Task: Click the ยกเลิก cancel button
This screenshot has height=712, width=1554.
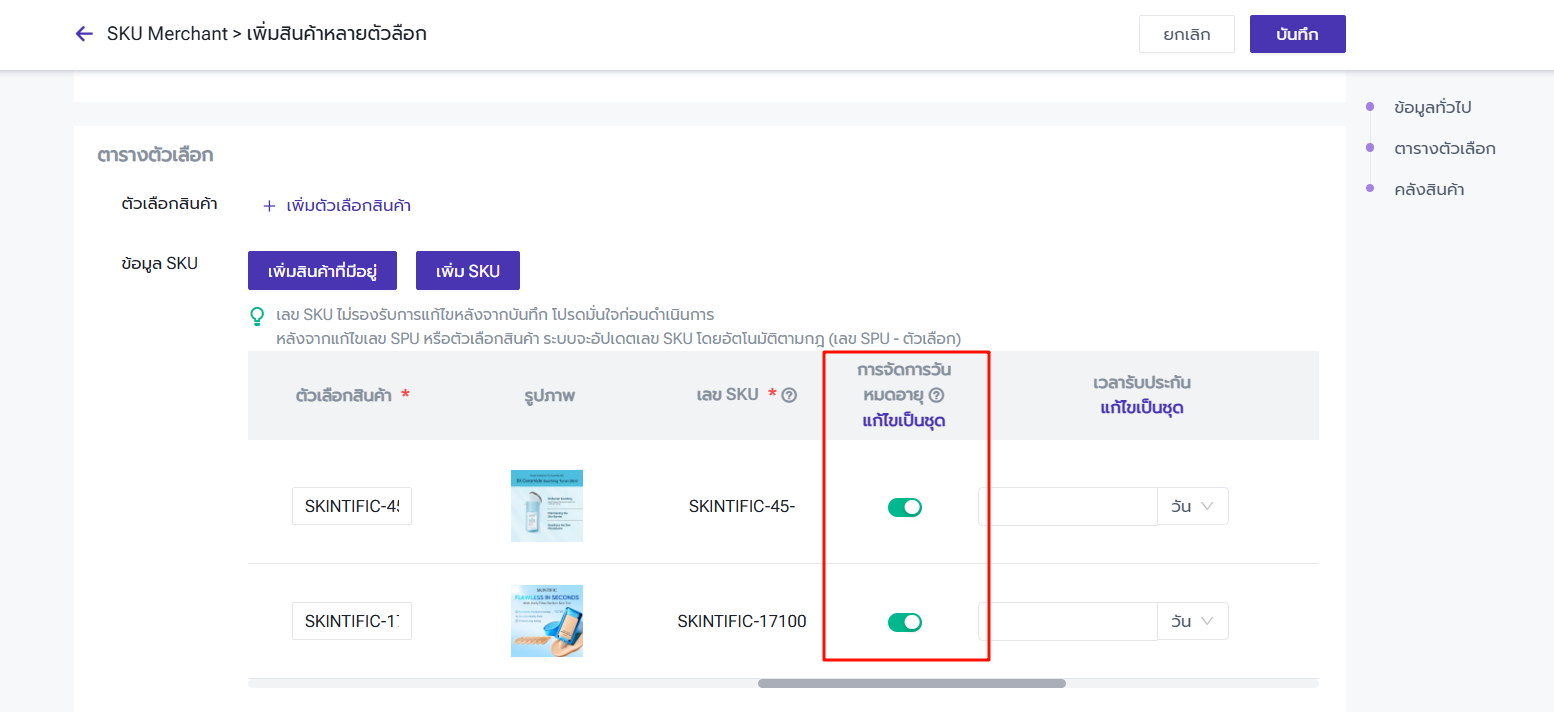Action: click(1186, 34)
